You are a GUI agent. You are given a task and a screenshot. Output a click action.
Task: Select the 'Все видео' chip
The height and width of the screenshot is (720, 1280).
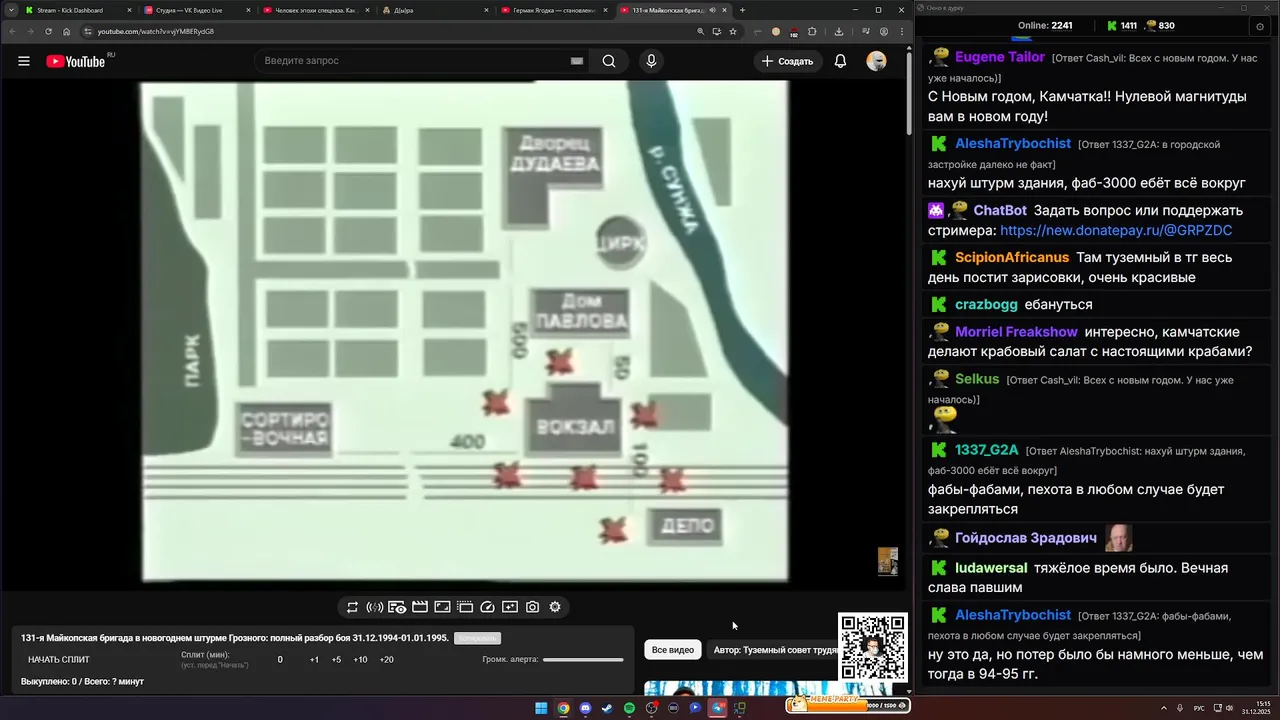673,650
